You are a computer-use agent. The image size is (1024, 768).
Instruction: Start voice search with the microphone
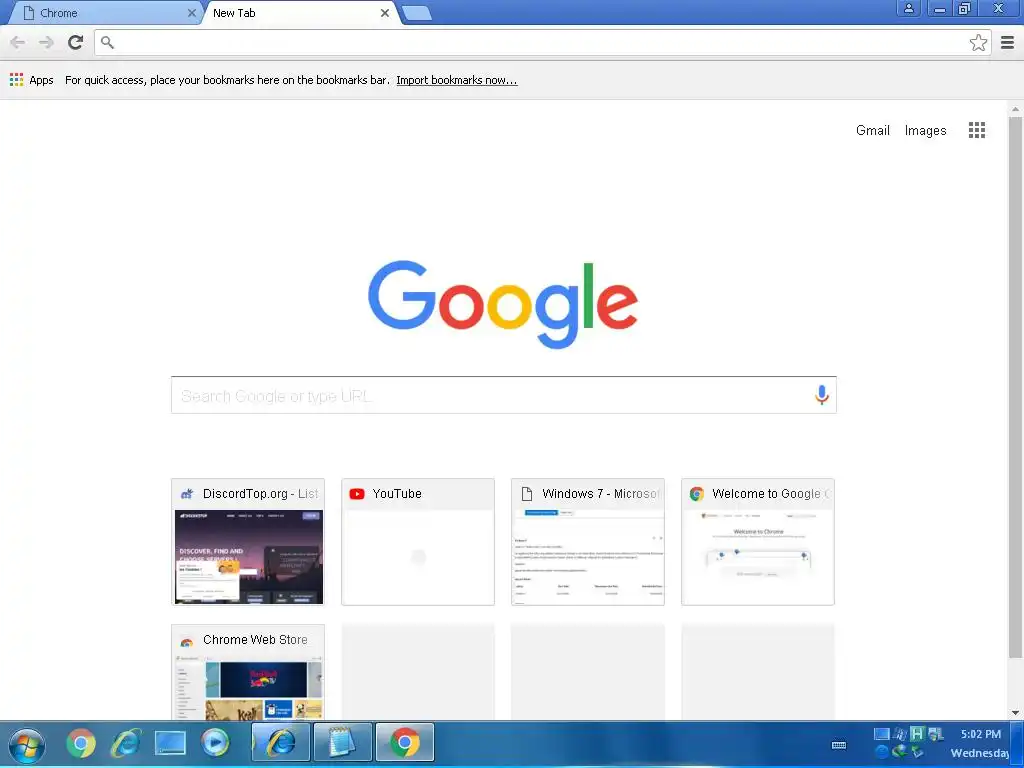tap(822, 394)
